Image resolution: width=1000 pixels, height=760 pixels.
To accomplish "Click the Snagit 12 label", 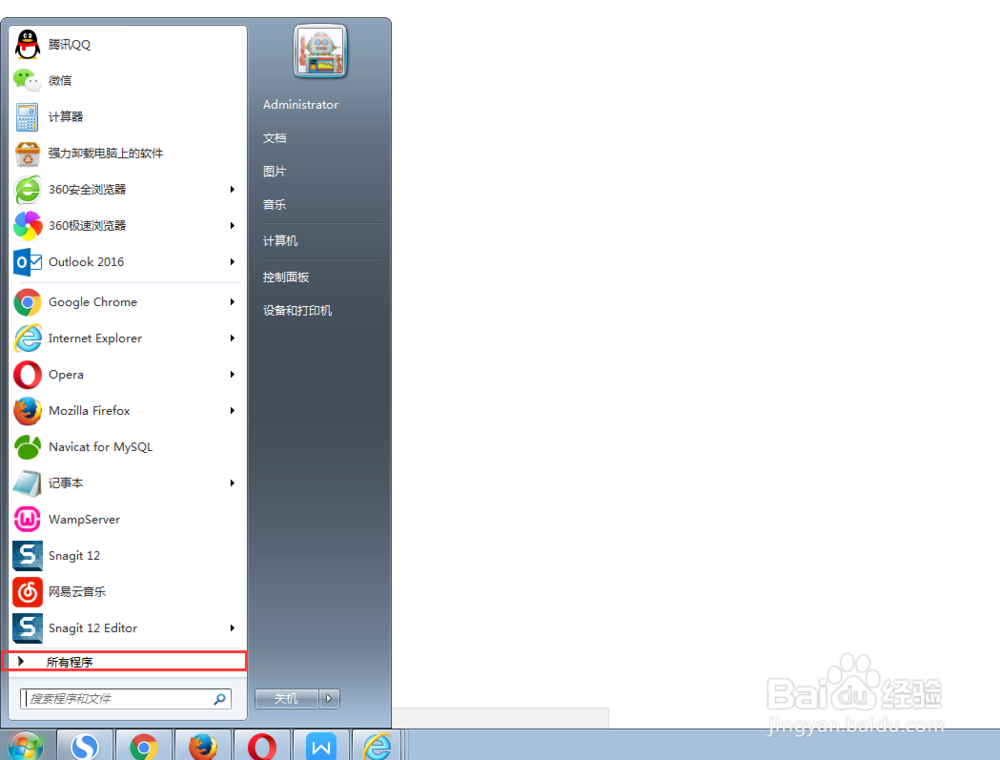I will click(x=74, y=556).
